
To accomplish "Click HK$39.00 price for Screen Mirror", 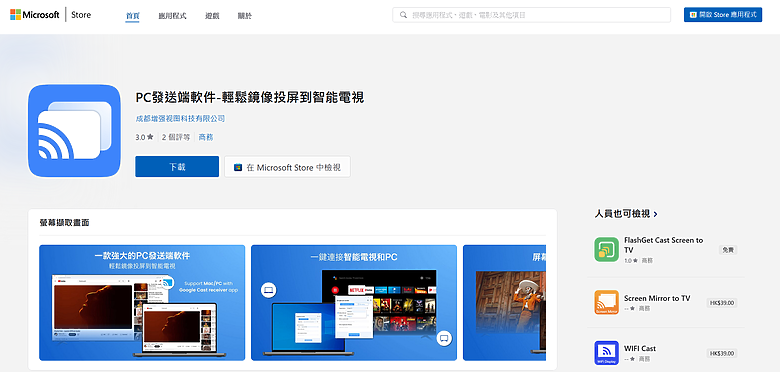I will (x=722, y=303).
